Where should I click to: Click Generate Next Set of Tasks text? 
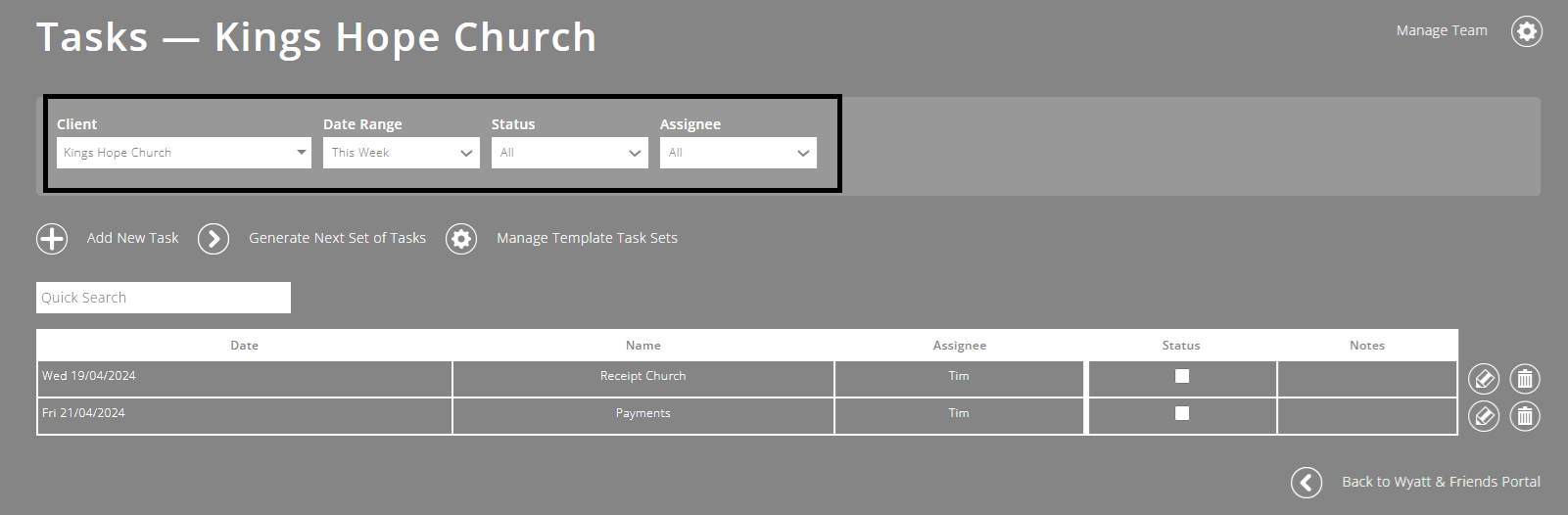pos(337,238)
